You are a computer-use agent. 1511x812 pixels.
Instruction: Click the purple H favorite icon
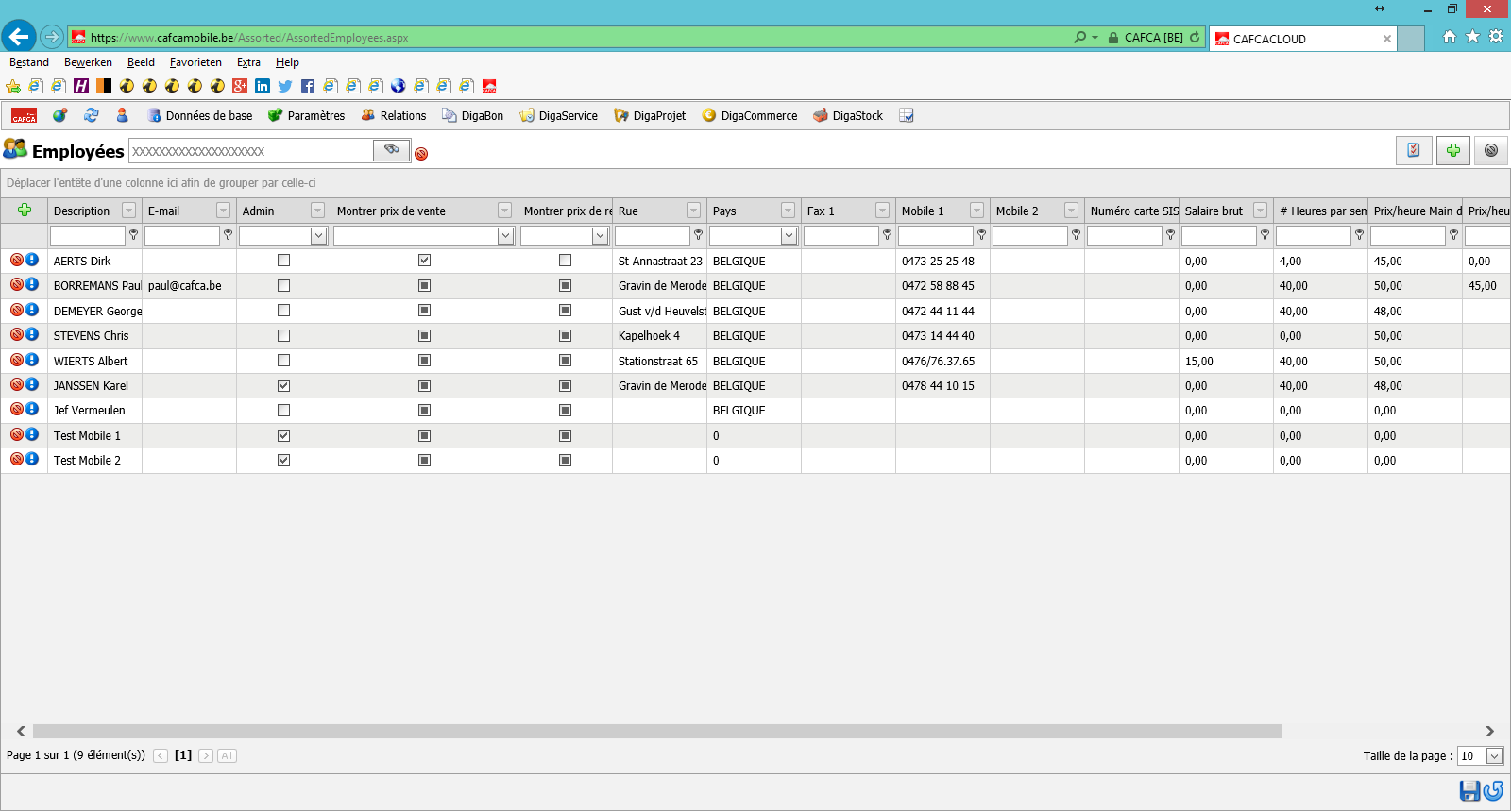tap(81, 86)
